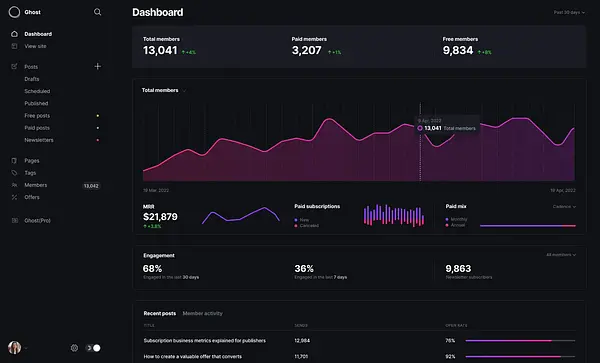Expand the Past 30 days dropdown

[569, 12]
